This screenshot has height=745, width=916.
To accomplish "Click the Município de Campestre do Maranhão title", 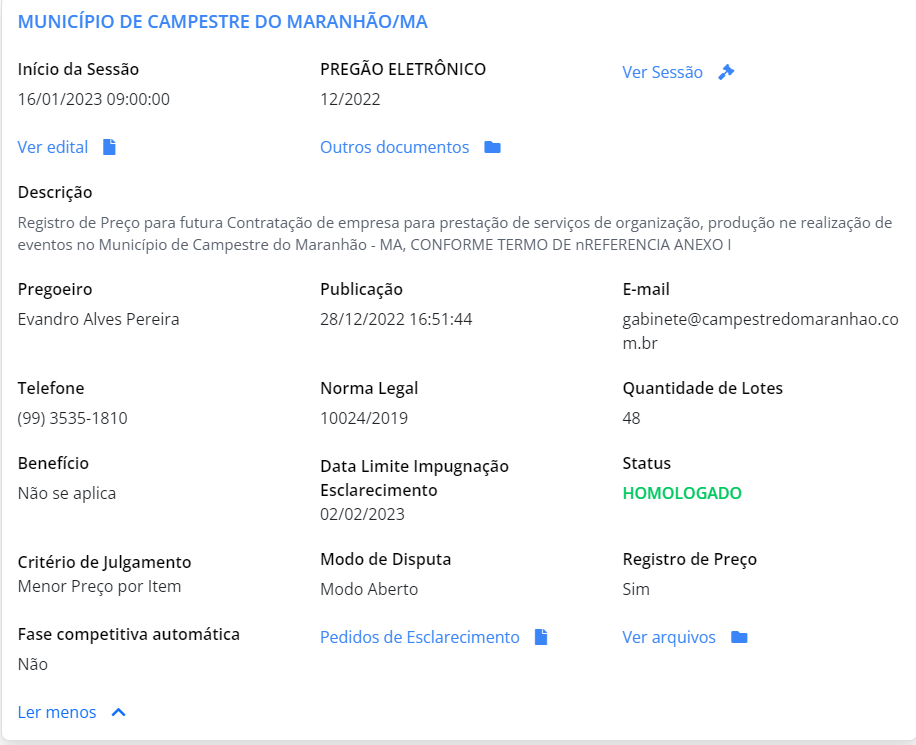I will (223, 22).
